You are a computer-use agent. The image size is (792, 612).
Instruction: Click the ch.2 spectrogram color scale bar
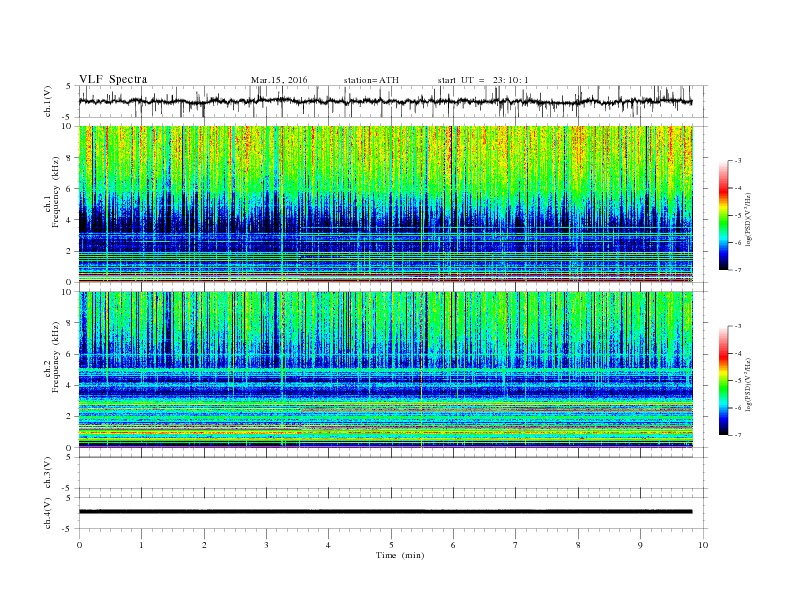(723, 380)
